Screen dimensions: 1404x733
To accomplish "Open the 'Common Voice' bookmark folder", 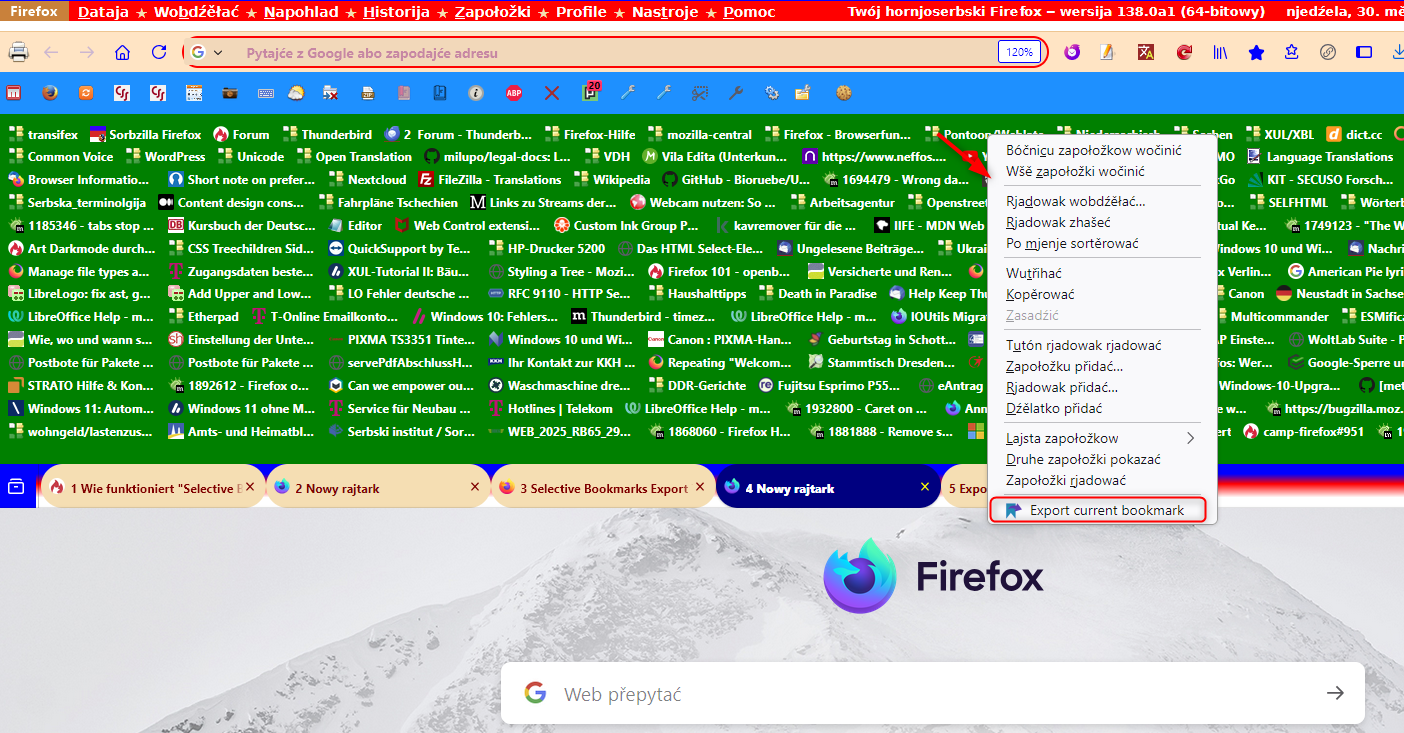I will click(x=60, y=157).
